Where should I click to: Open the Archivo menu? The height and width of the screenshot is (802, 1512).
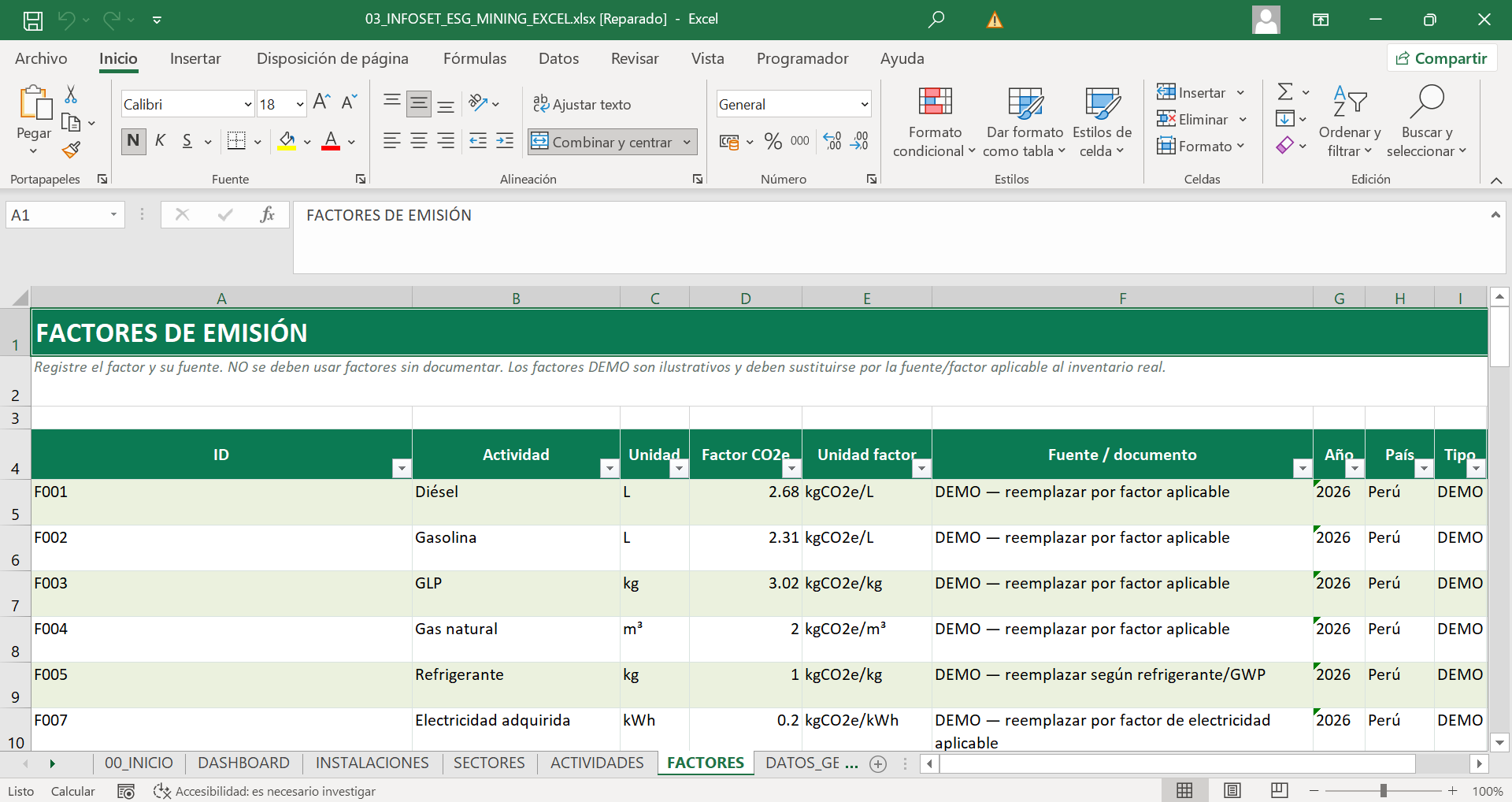click(41, 58)
